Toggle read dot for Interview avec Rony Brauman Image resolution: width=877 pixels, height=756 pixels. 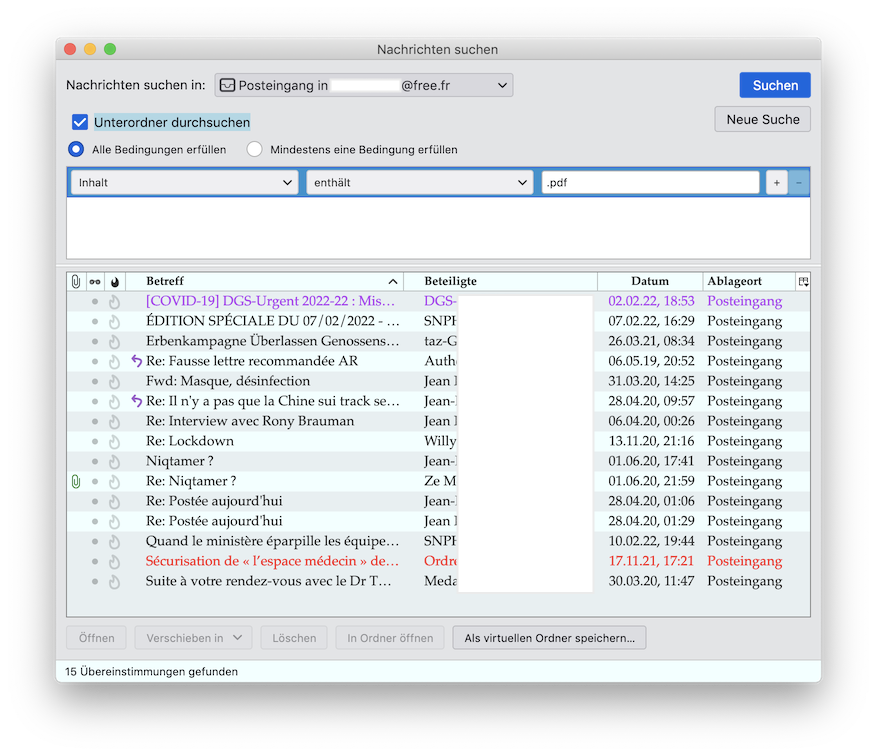[95, 422]
